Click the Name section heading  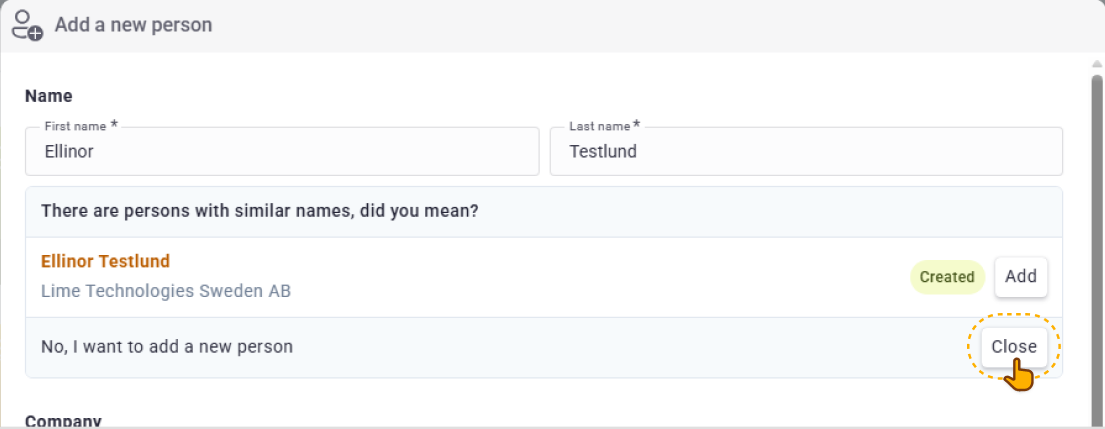(x=49, y=96)
